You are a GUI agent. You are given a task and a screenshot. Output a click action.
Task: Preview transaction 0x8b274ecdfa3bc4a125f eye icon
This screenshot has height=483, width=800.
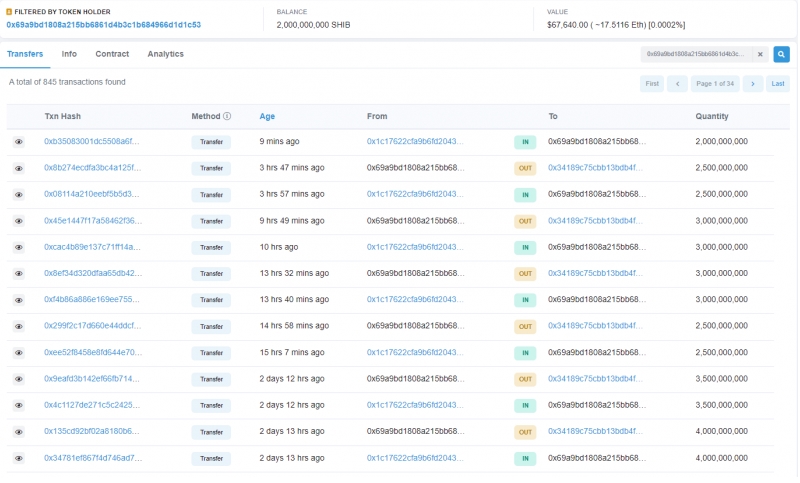click(x=19, y=168)
